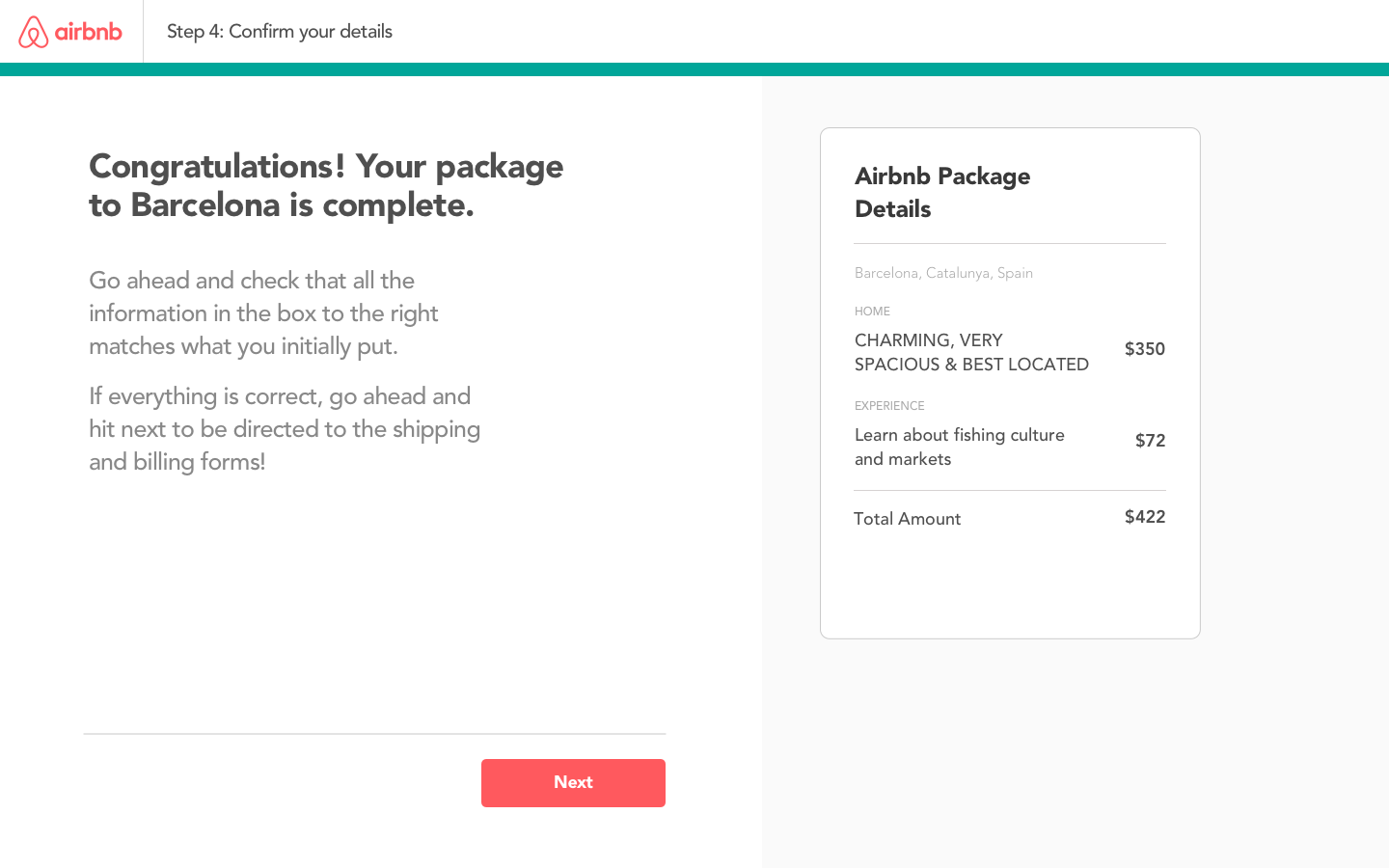Click the paragraph about shipping and billing forms

coord(285,429)
